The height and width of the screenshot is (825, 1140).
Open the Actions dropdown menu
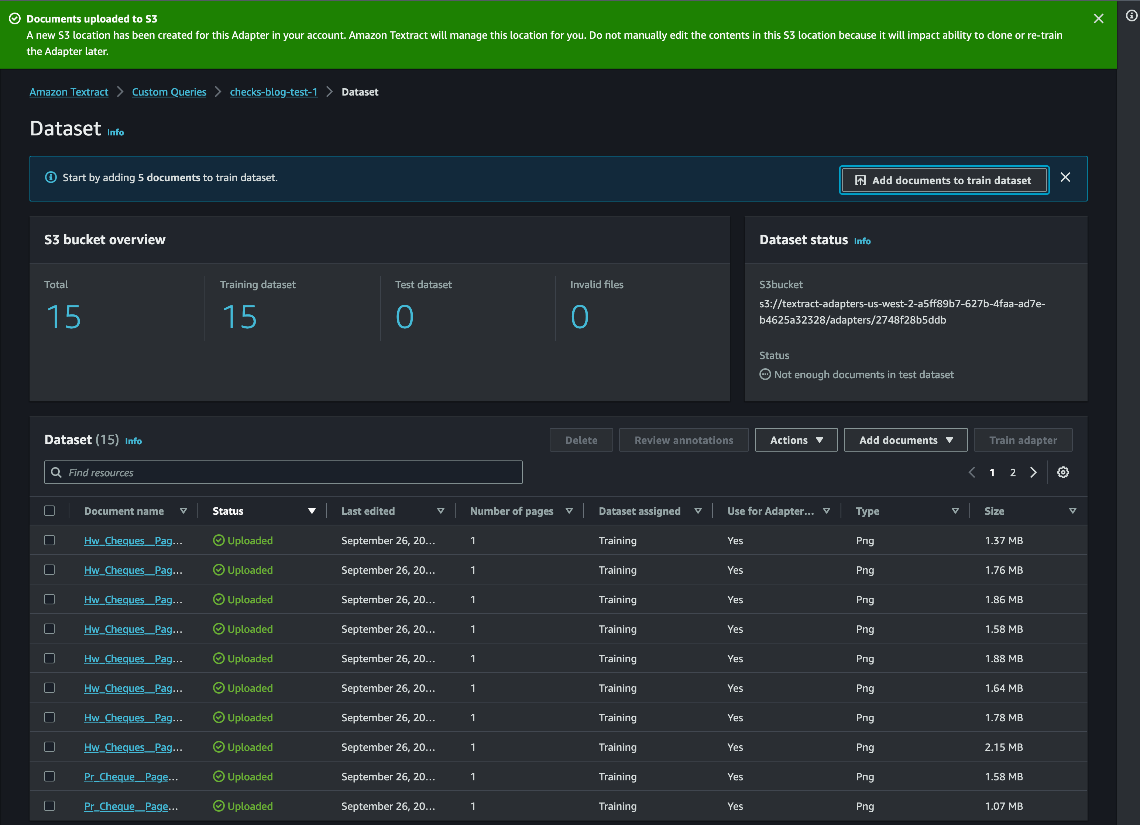796,440
